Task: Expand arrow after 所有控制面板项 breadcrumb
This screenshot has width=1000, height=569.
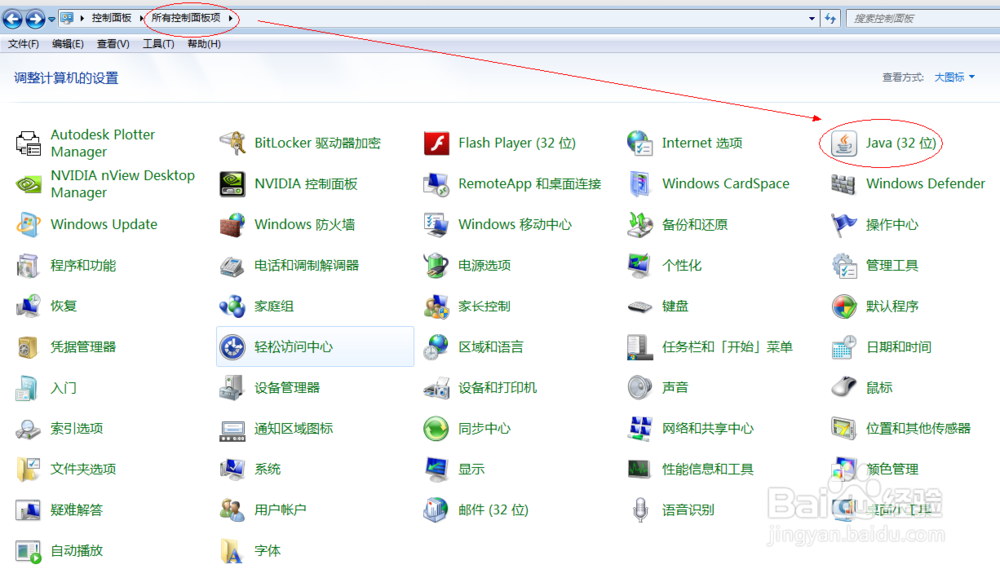Action: point(230,18)
